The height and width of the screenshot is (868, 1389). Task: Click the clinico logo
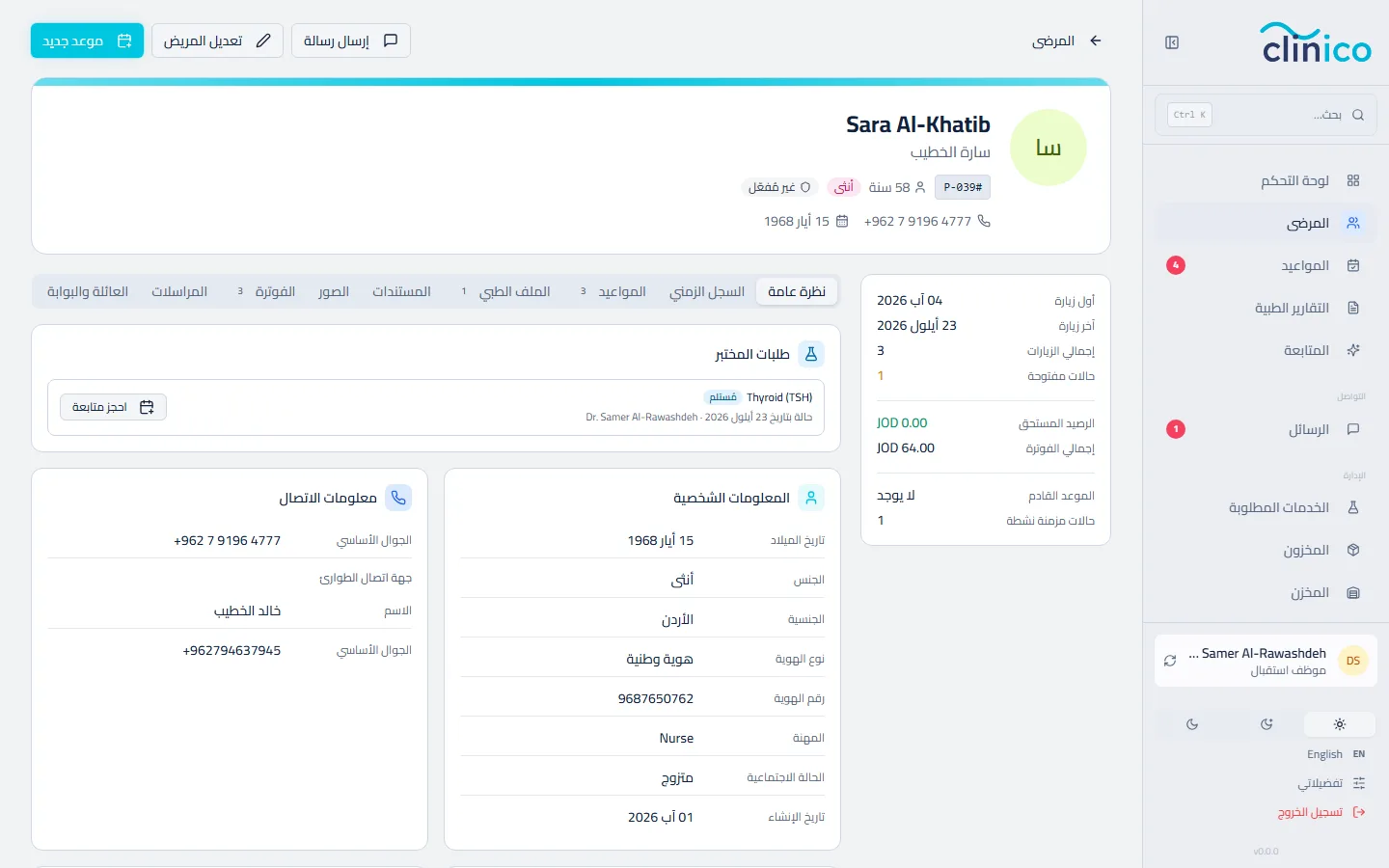pos(1317,43)
